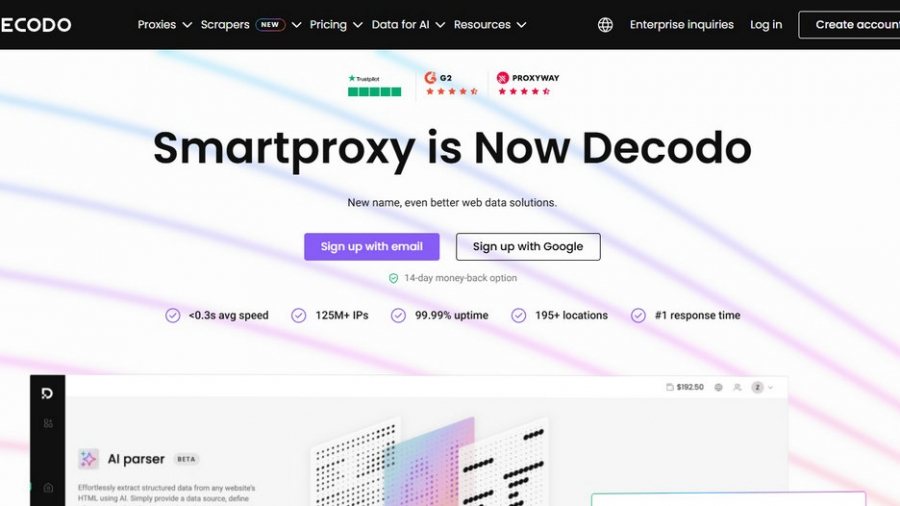Expand the Scrapers menu chevron
The image size is (900, 506).
[x=296, y=25]
